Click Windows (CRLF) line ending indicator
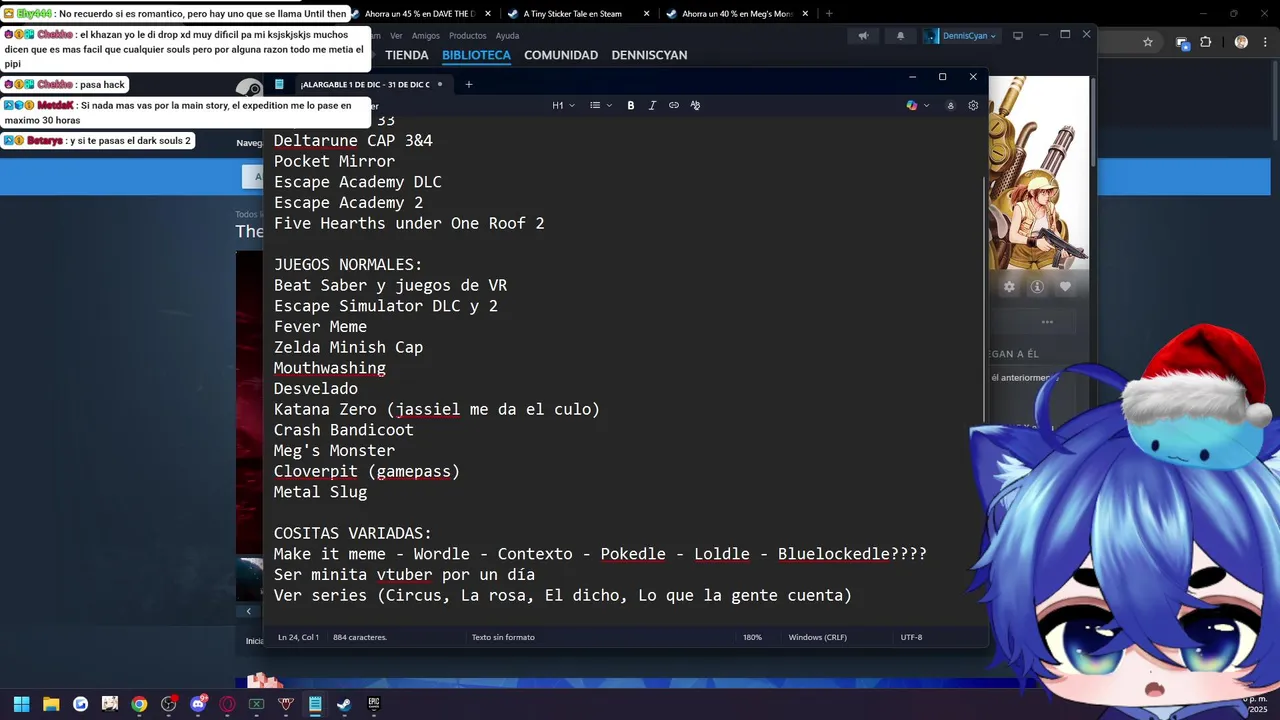The image size is (1280, 720). tap(817, 637)
